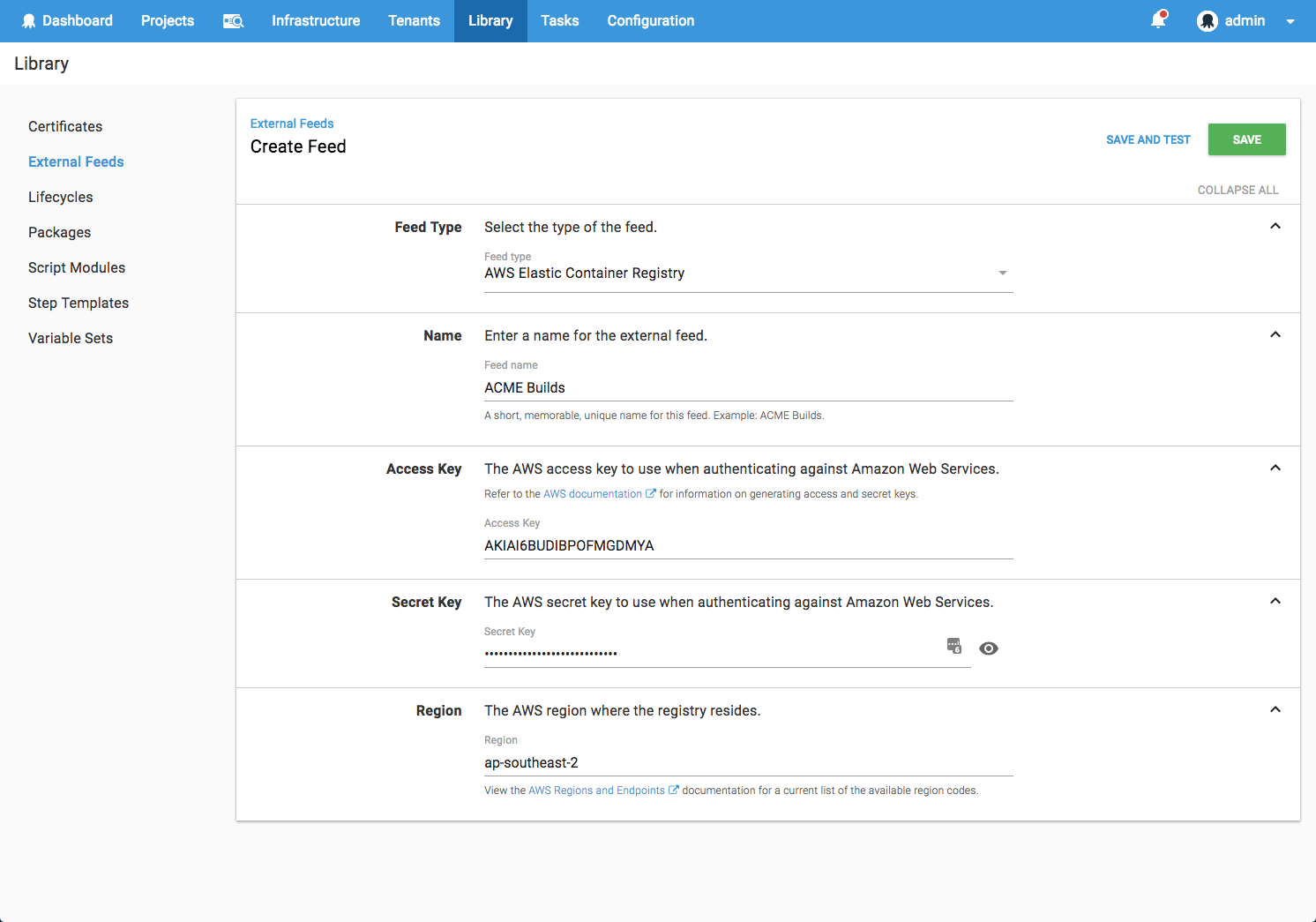Open the External Feeds breadcrumb link
Screen dimensions: 1316x922
click(x=292, y=124)
